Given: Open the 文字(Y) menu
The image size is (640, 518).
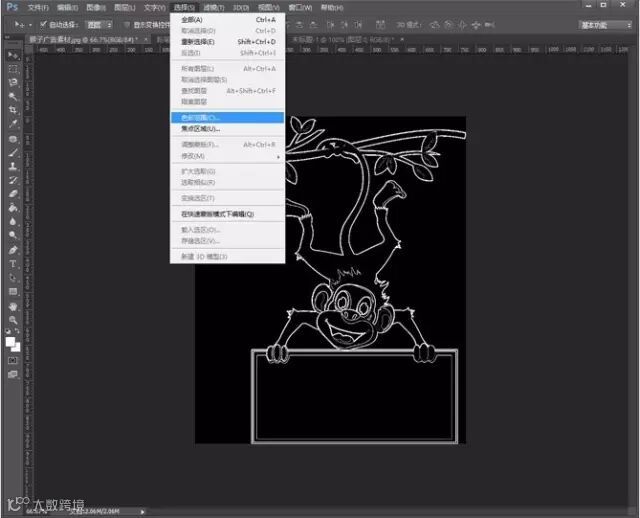Looking at the screenshot, I should click(x=155, y=7).
